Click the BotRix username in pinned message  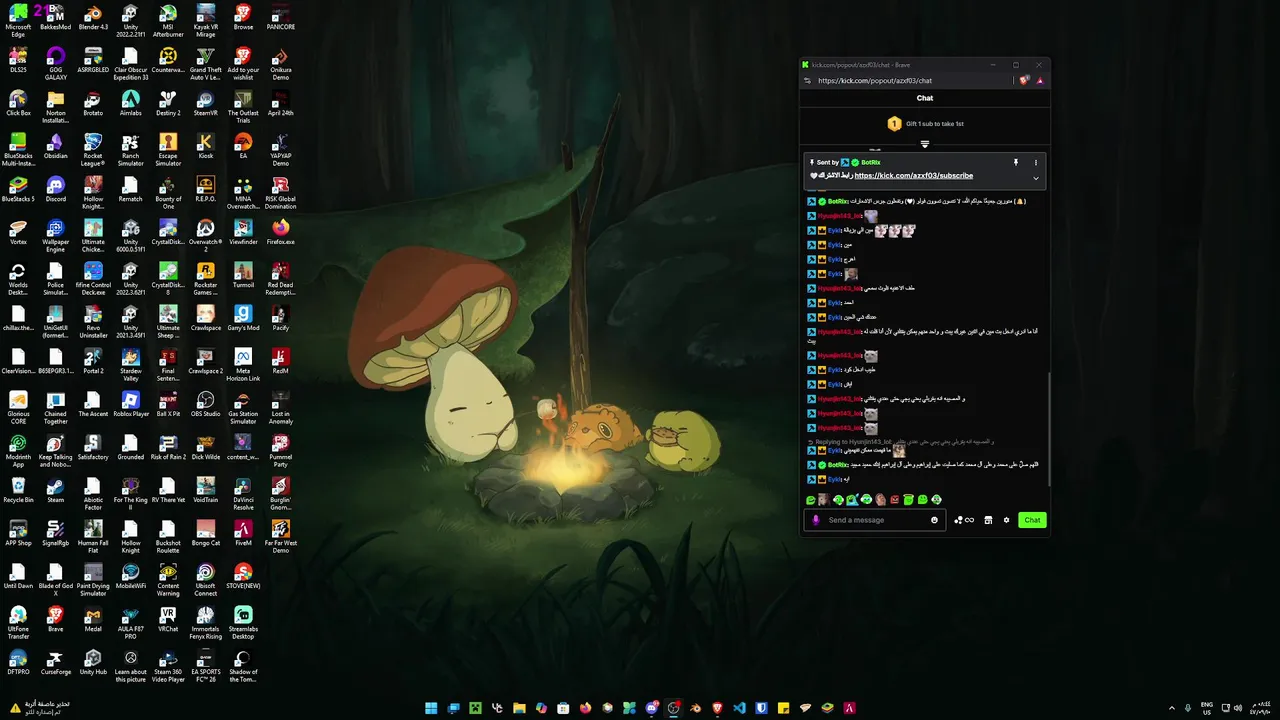point(870,162)
